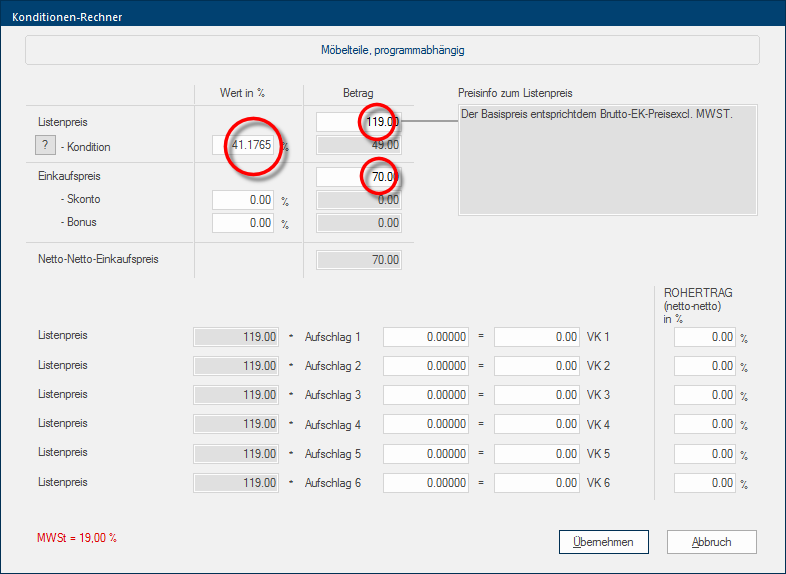
Task: Select the Einkaufspreis Betrag field
Action: click(x=359, y=177)
